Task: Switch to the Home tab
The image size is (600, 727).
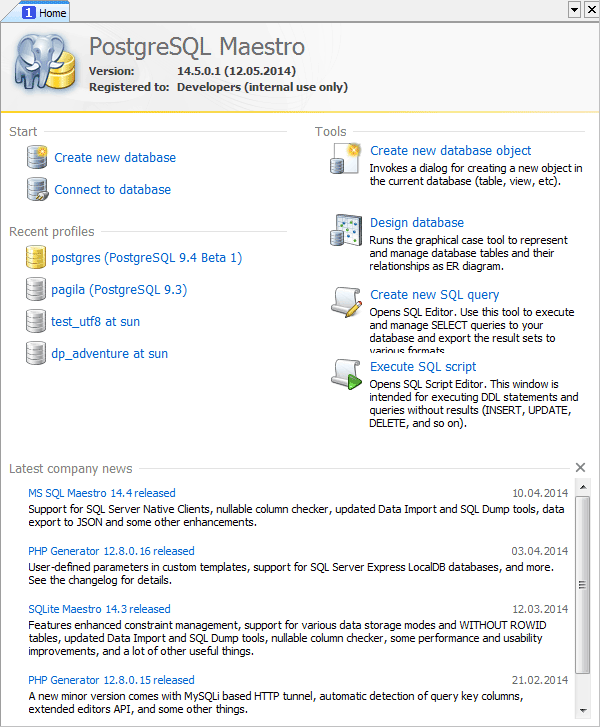Action: coord(44,12)
